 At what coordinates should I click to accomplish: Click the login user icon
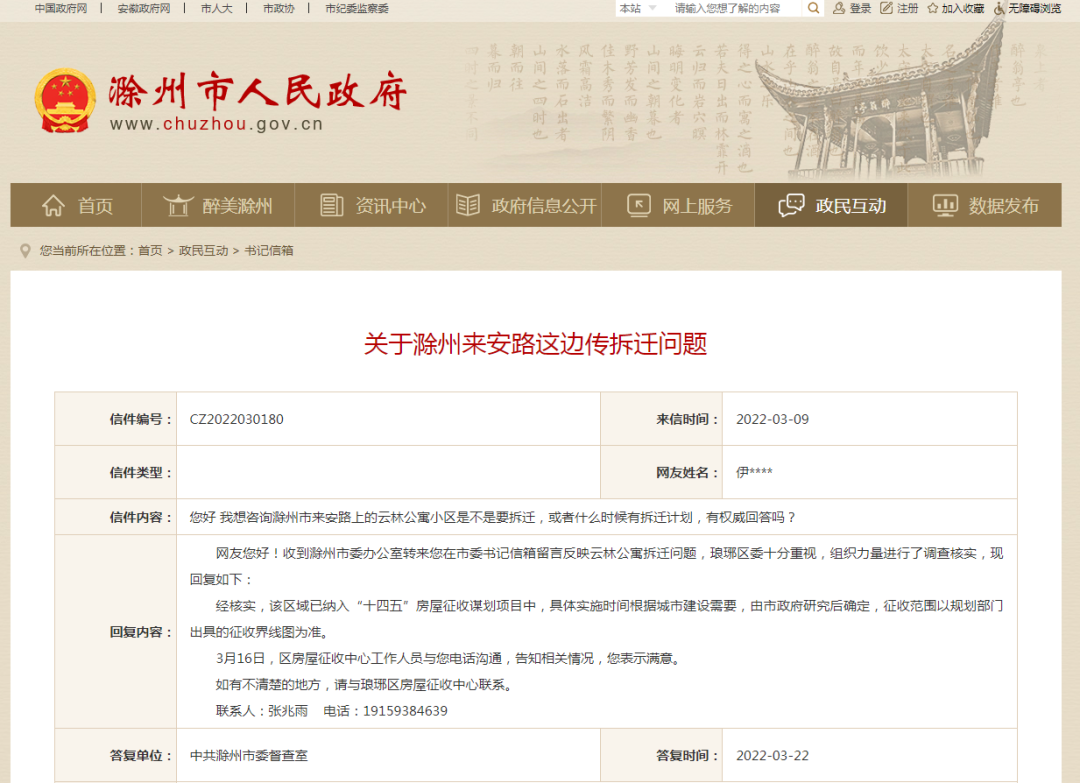click(839, 8)
